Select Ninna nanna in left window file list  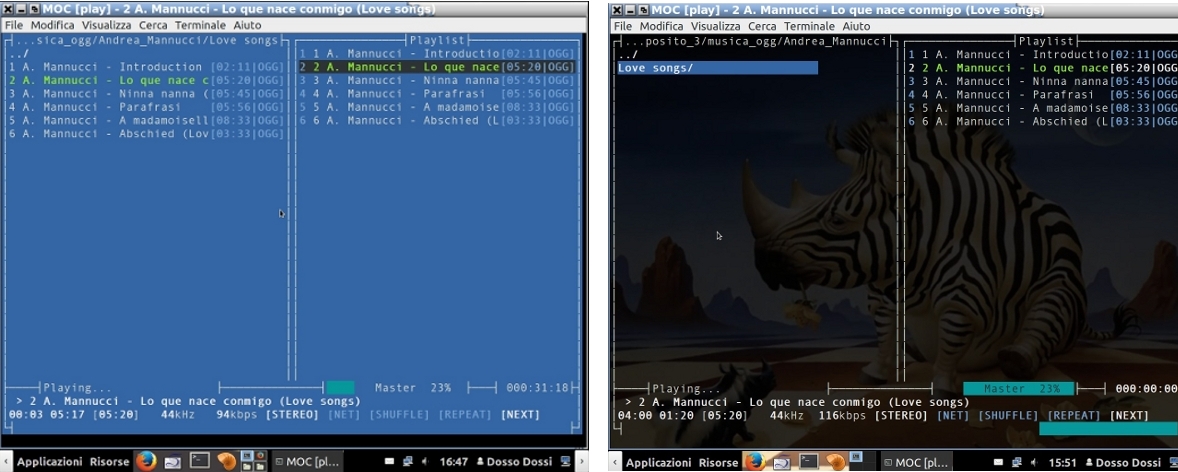click(x=146, y=94)
